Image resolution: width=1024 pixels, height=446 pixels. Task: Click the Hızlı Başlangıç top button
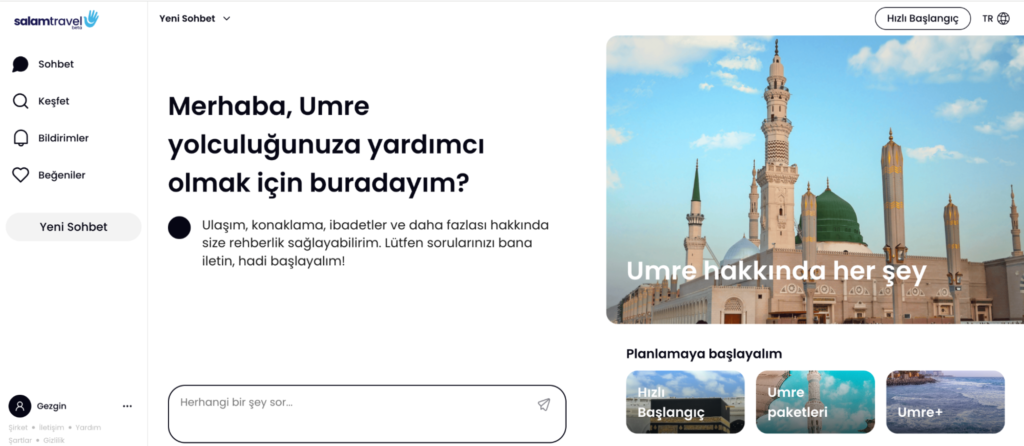tap(921, 18)
